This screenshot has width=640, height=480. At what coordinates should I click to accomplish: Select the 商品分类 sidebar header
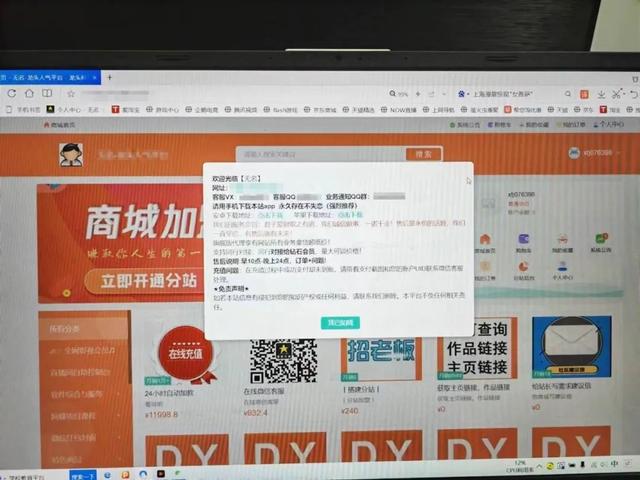click(x=84, y=328)
